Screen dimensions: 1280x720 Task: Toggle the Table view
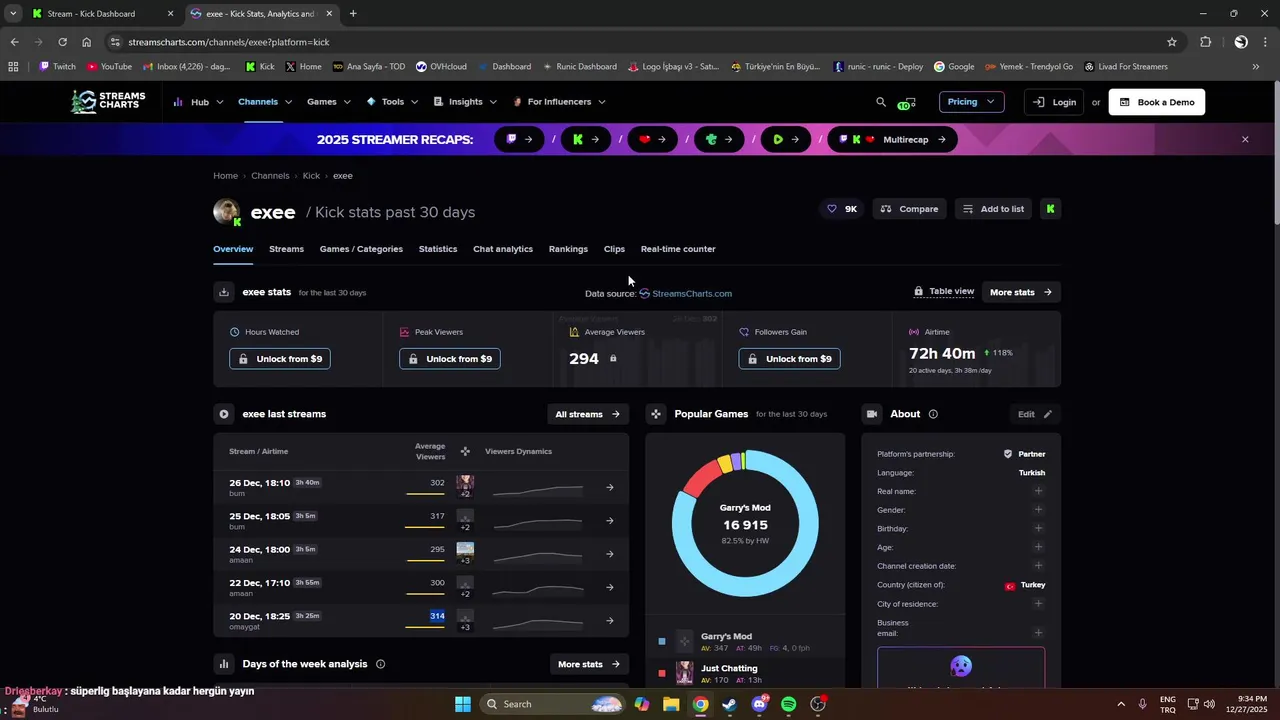[944, 292]
